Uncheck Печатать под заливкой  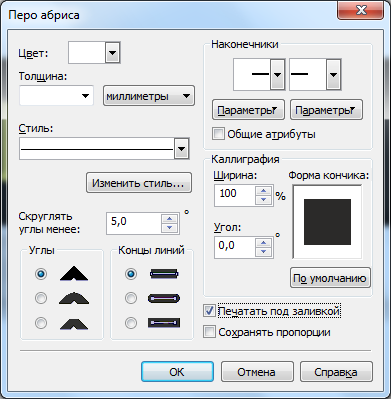209,311
